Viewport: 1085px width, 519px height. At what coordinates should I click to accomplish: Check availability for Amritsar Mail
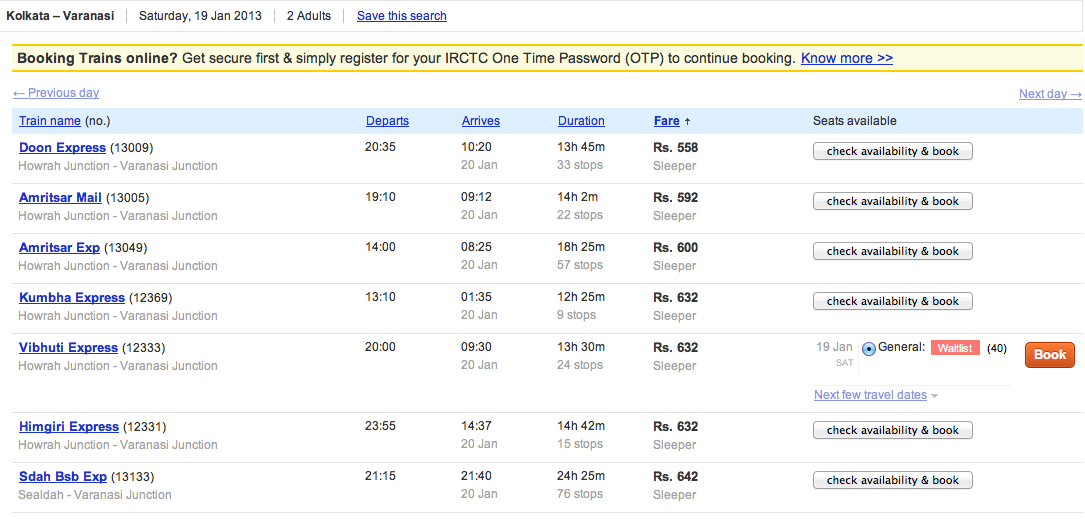click(892, 201)
